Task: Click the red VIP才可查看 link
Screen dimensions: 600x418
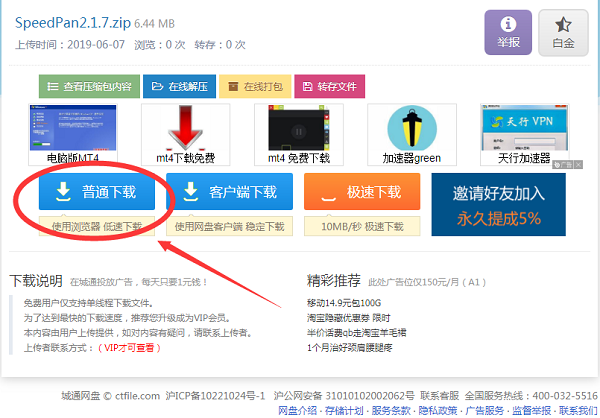Action: point(129,348)
